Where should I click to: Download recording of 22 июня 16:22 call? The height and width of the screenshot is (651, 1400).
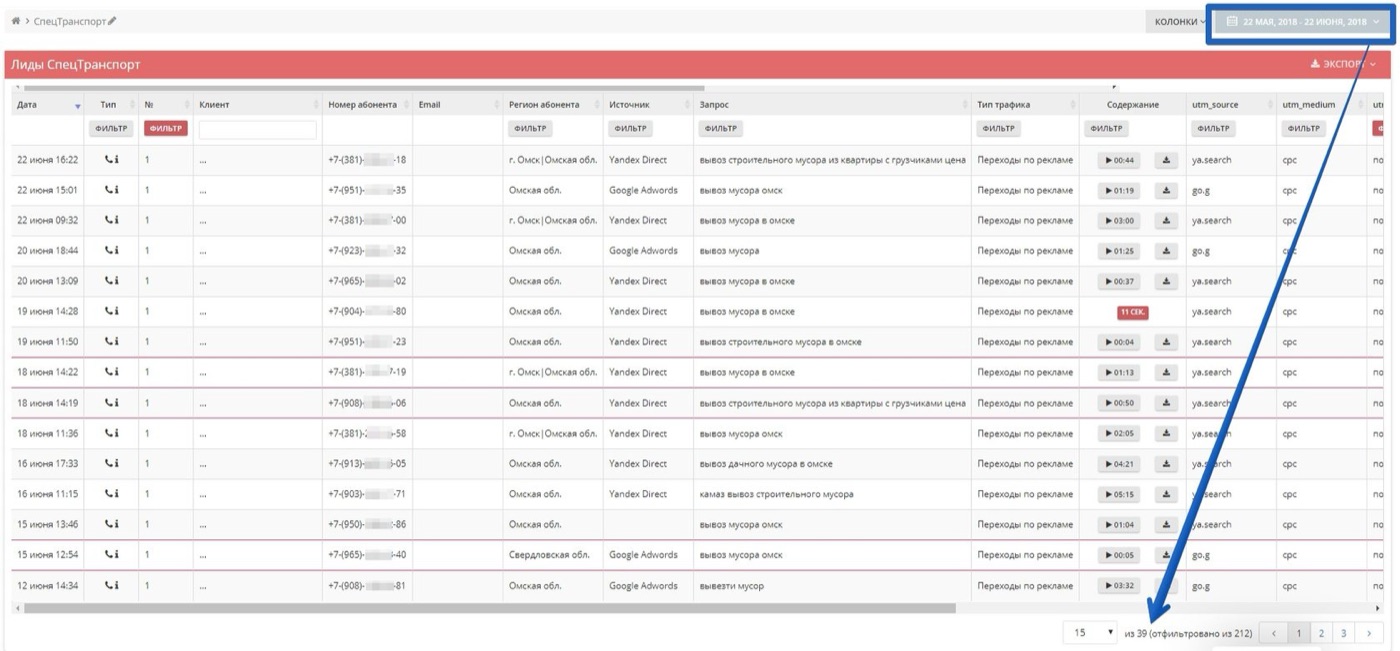point(1166,160)
